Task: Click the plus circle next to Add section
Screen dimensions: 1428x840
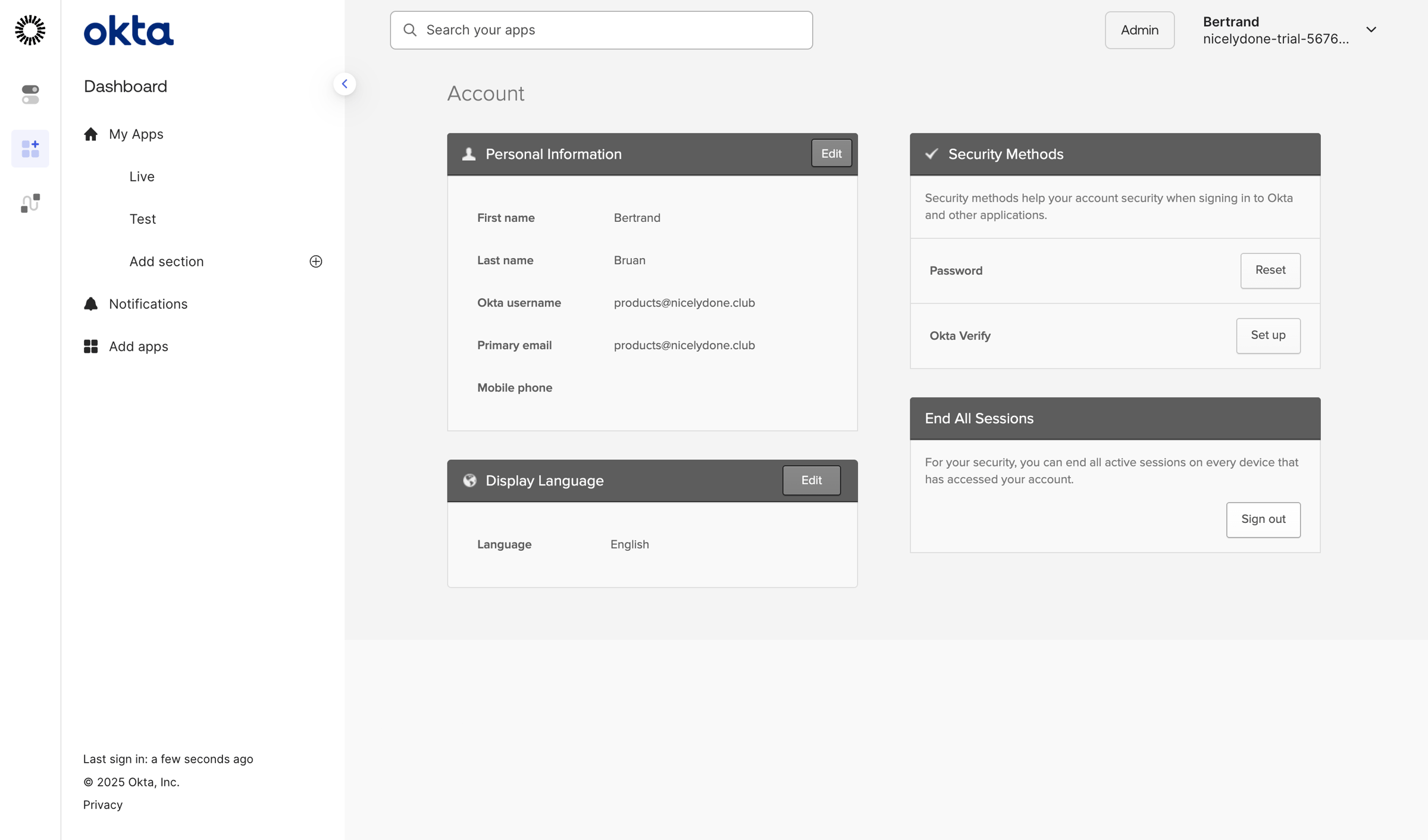Action: pos(316,261)
